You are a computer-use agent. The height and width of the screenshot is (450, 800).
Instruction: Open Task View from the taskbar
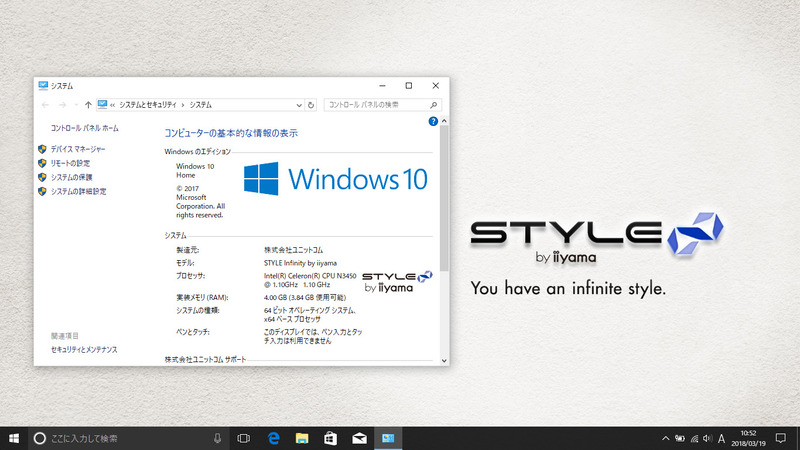tap(244, 438)
